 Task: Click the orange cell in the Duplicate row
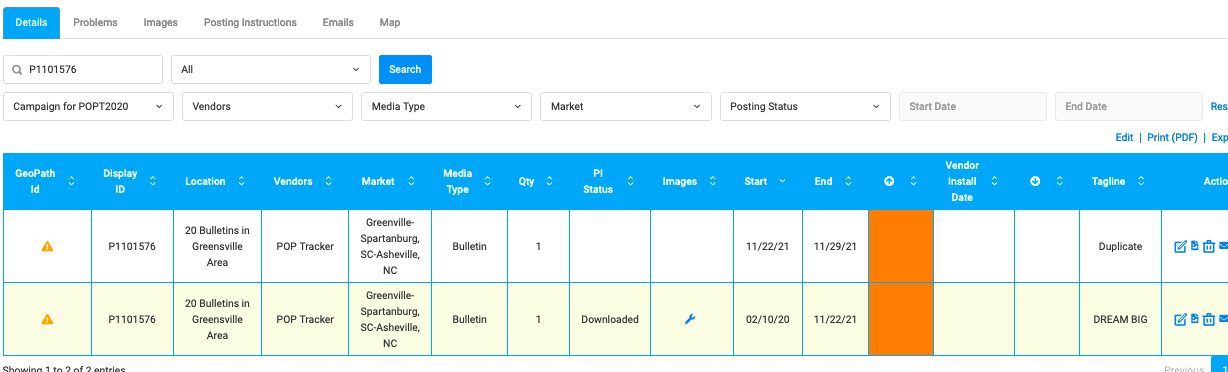[x=901, y=246]
